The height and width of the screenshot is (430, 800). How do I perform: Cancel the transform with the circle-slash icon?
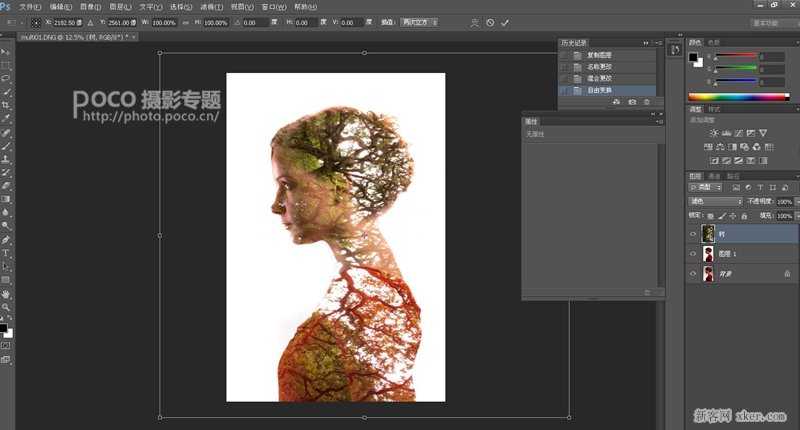490,22
